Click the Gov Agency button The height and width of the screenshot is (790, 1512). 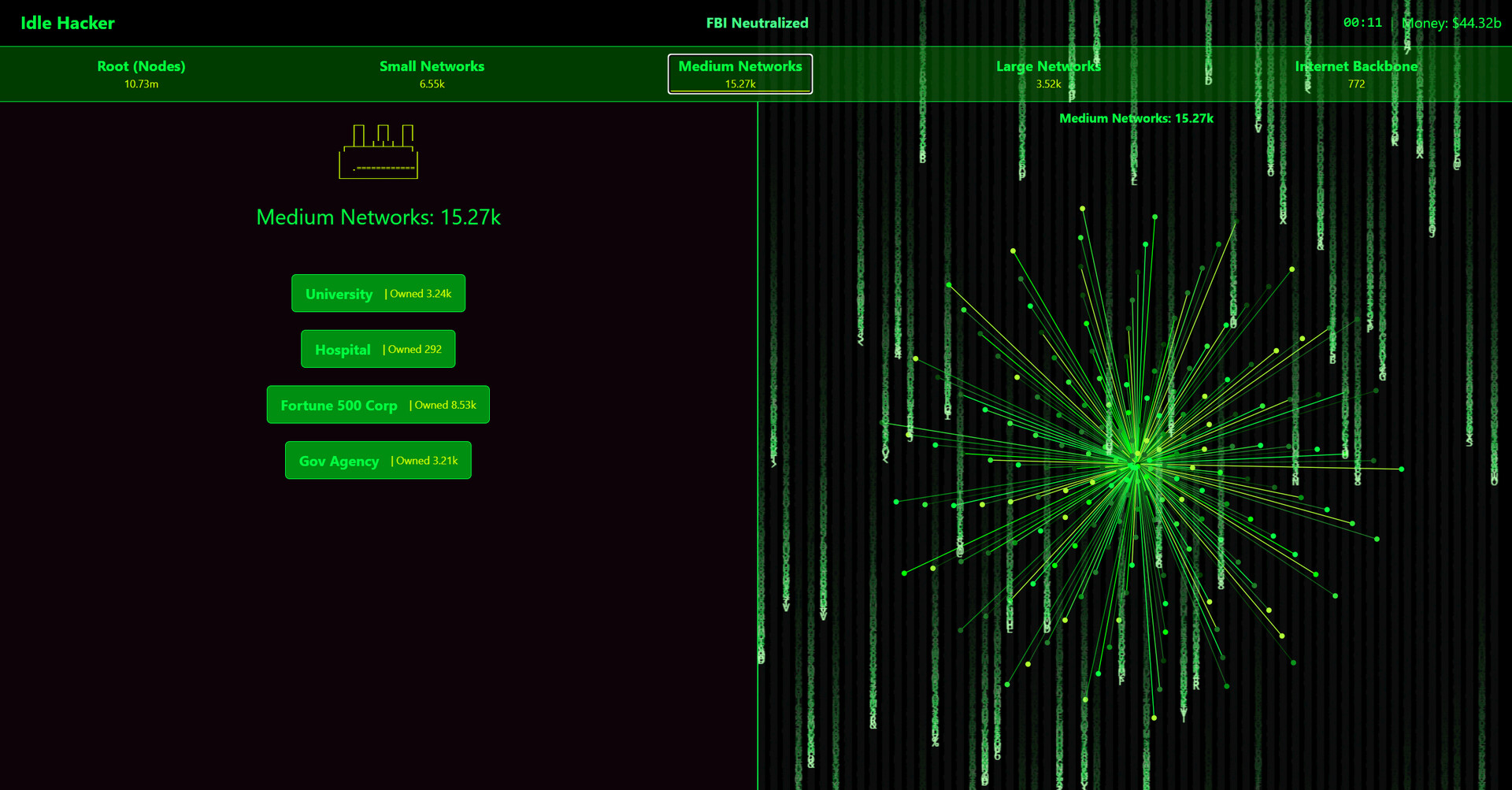(x=378, y=461)
